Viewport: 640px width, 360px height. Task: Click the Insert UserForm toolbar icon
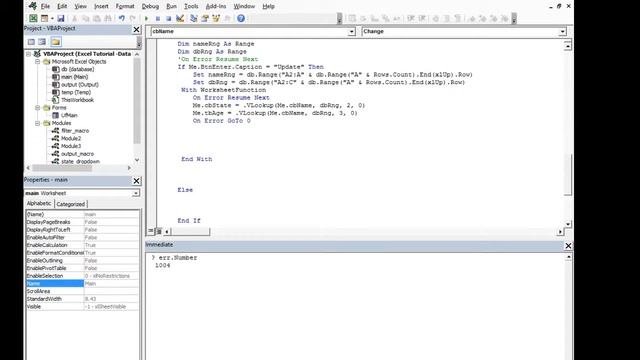tap(44, 18)
